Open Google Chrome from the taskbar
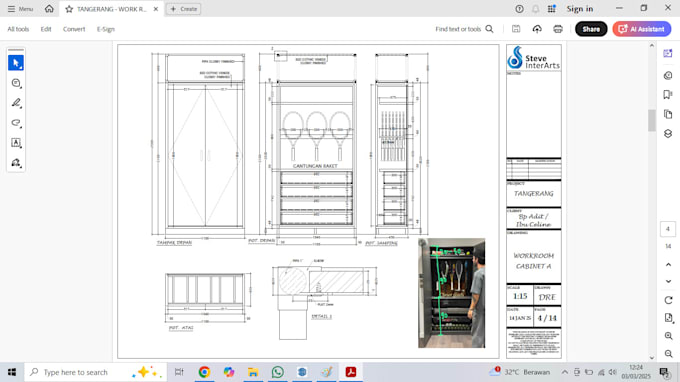The height and width of the screenshot is (382, 680). pos(204,372)
